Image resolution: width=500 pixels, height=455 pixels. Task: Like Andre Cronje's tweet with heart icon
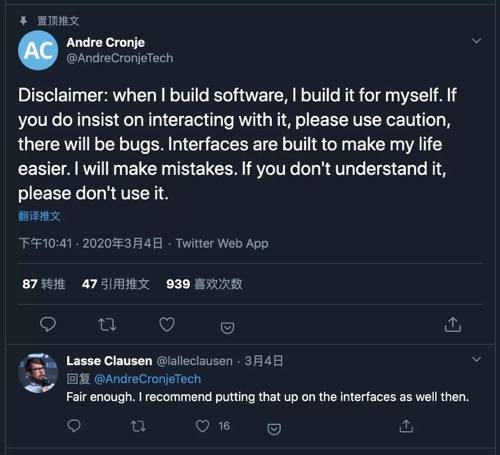(x=167, y=324)
